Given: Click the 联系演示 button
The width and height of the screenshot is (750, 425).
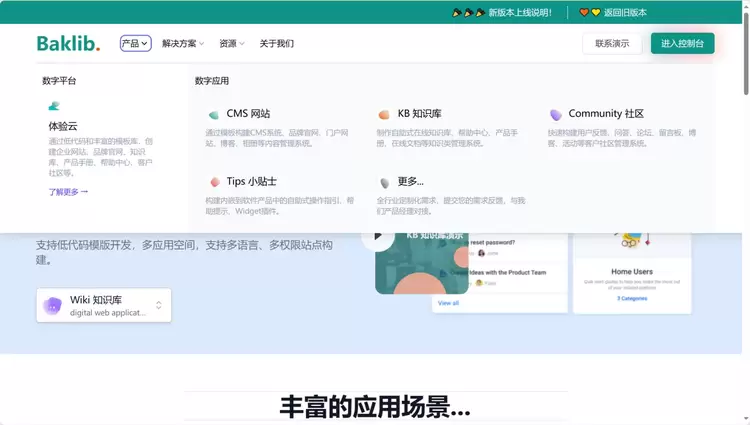Looking at the screenshot, I should tap(612, 43).
